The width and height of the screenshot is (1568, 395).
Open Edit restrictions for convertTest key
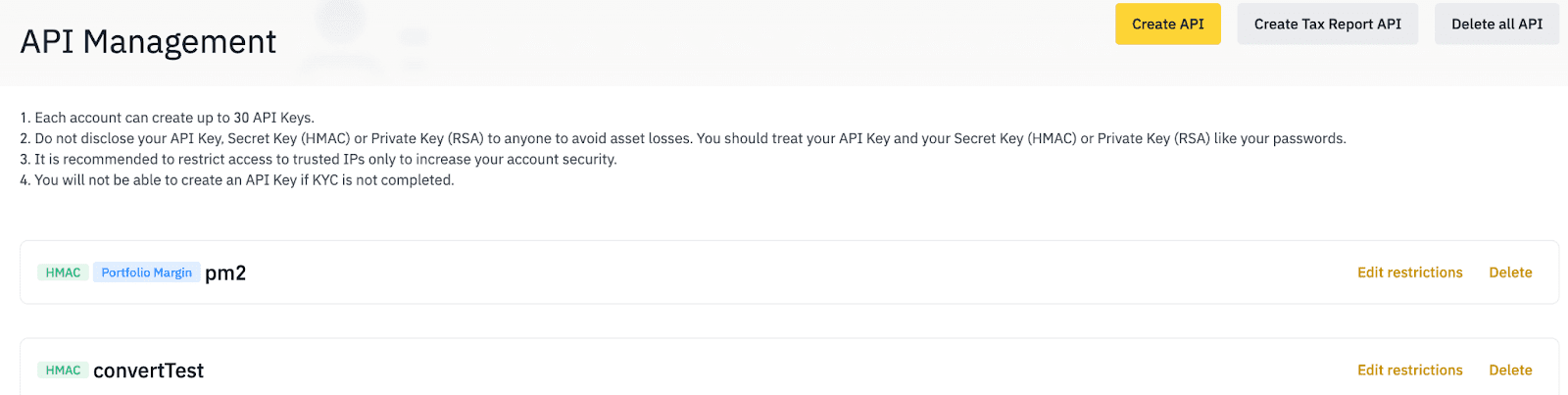(1409, 370)
